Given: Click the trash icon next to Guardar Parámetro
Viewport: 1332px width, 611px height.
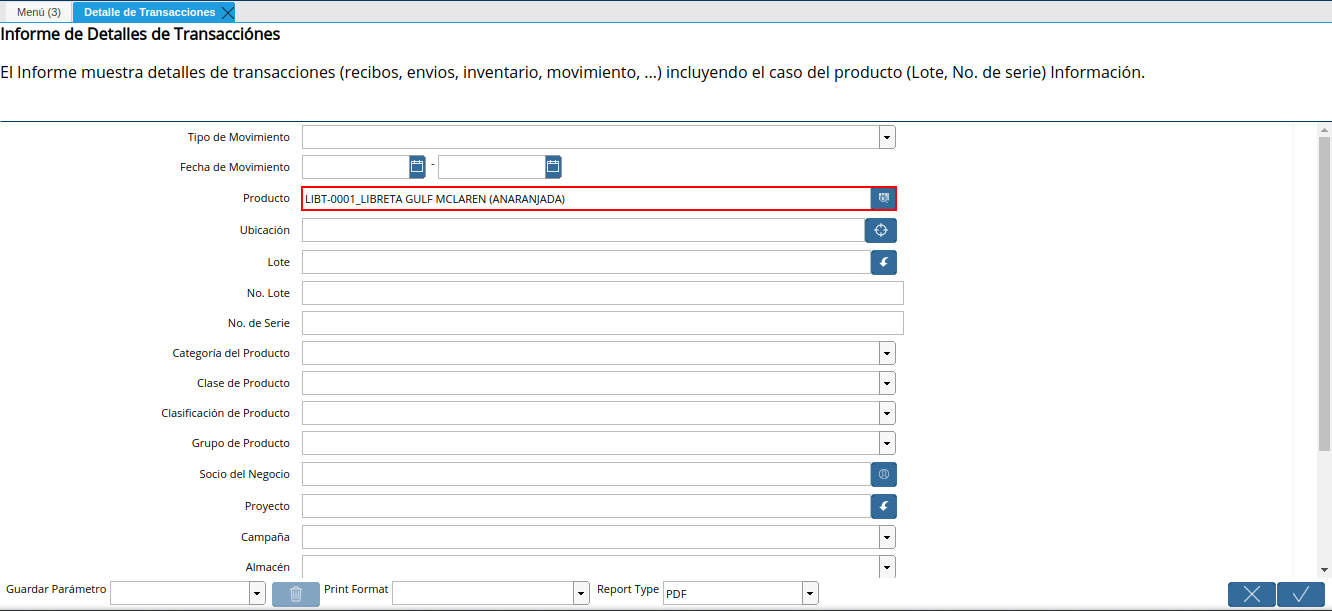Looking at the screenshot, I should click(296, 594).
